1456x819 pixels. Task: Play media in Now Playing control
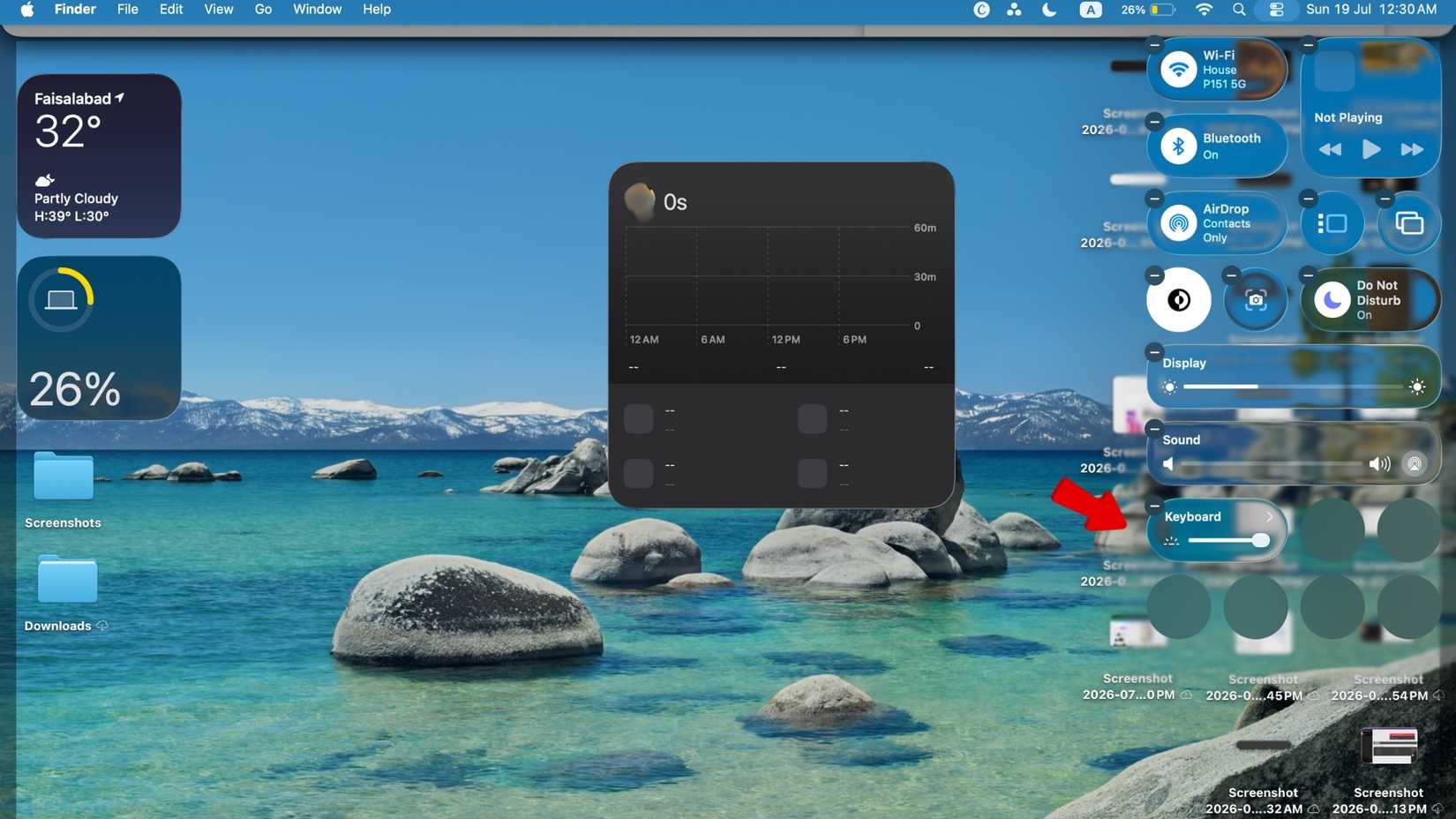coord(1370,149)
